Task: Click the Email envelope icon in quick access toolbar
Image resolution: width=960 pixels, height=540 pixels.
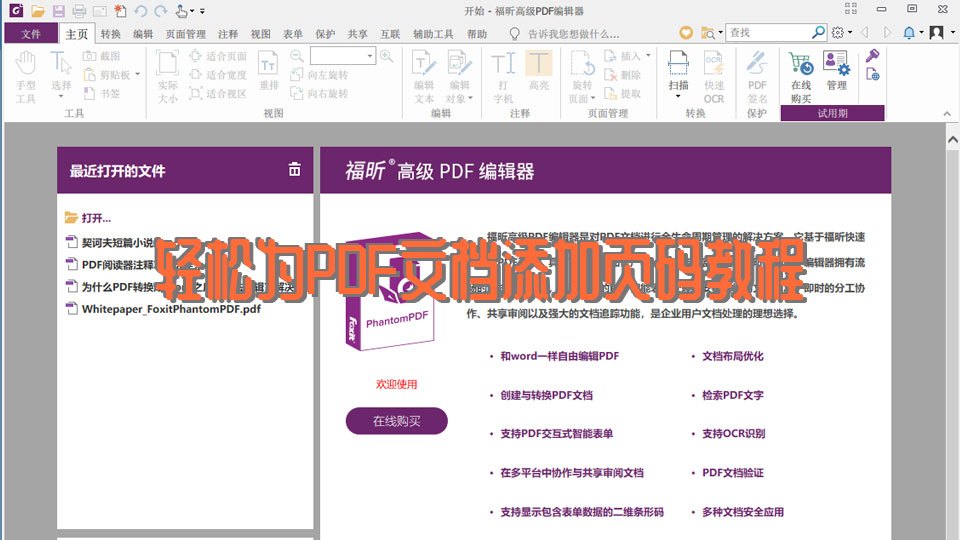Action: (x=100, y=11)
